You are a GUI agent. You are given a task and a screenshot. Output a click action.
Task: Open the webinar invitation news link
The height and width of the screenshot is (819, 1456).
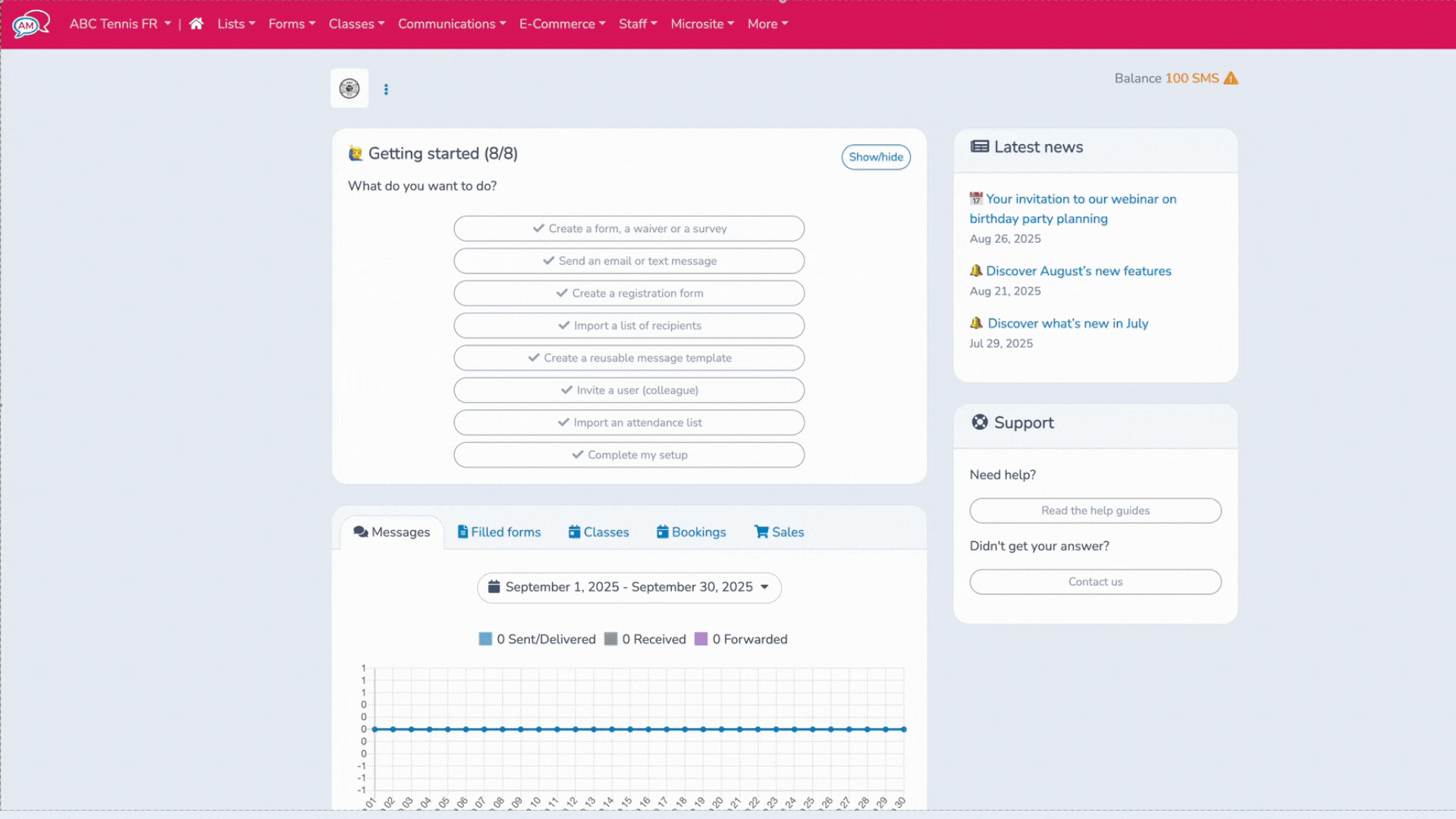pos(1073,209)
